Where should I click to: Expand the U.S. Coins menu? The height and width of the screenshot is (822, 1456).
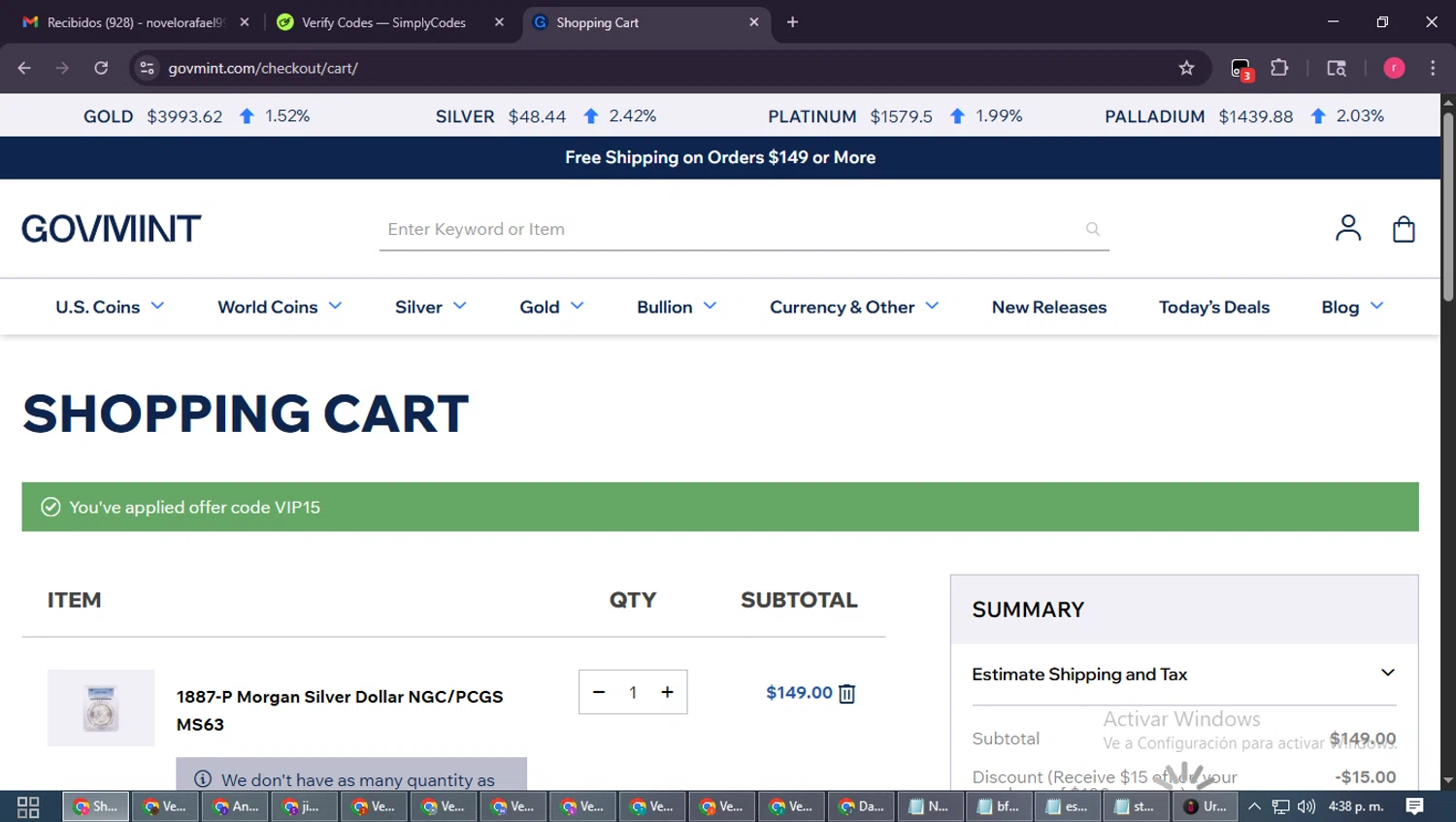click(x=110, y=307)
